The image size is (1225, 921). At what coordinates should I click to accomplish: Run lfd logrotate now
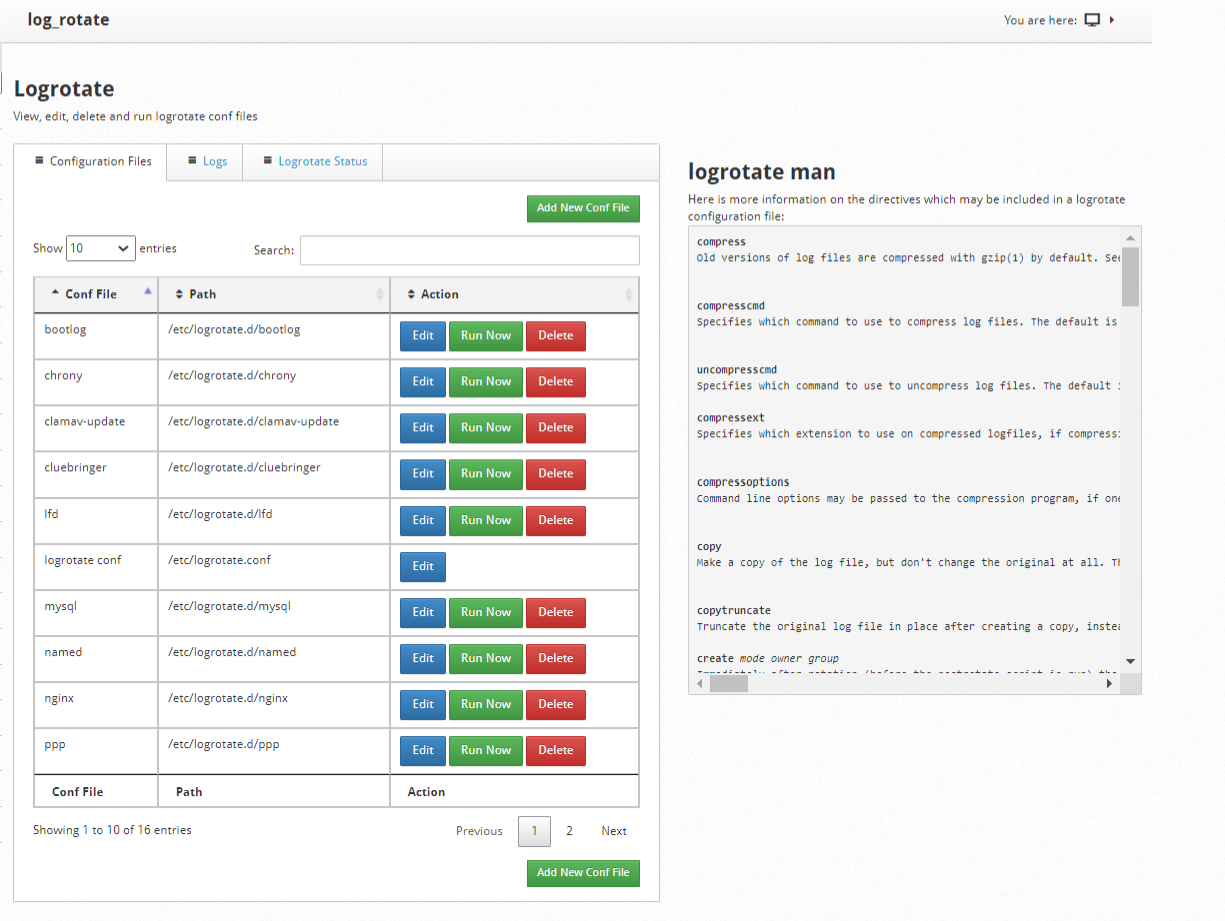[x=486, y=520]
